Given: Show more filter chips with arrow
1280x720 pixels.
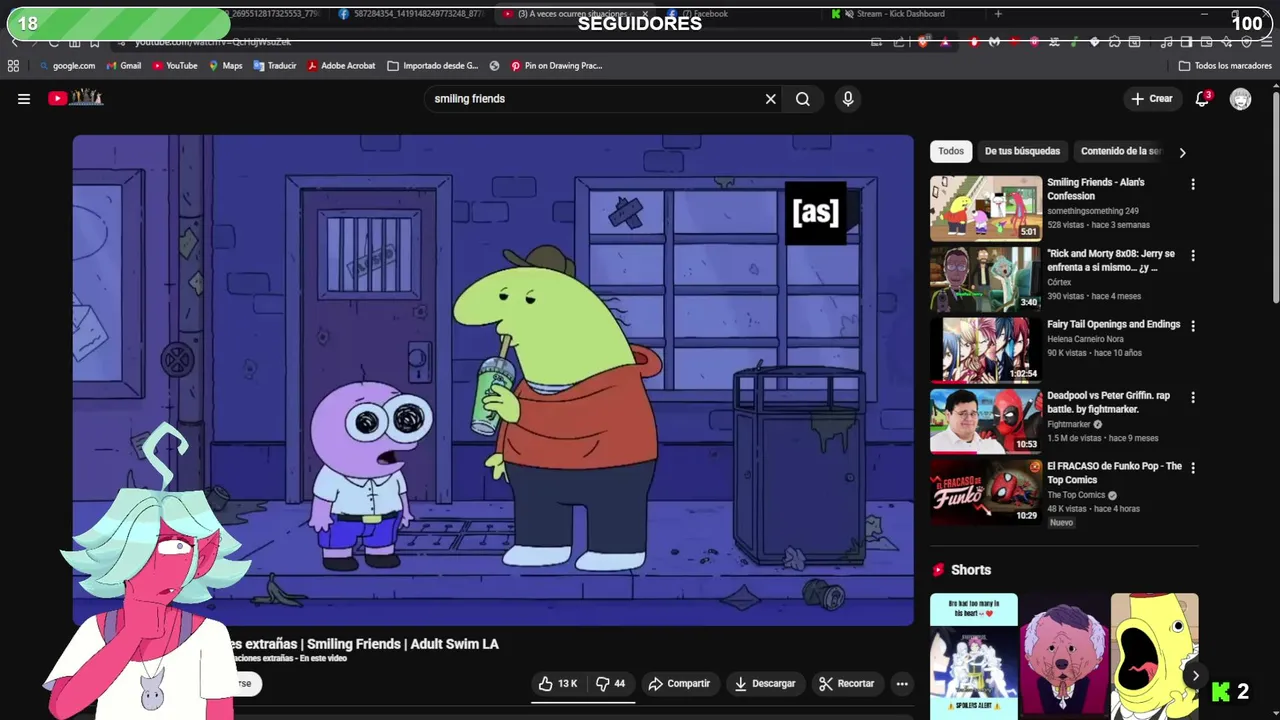Looking at the screenshot, I should coord(1182,152).
